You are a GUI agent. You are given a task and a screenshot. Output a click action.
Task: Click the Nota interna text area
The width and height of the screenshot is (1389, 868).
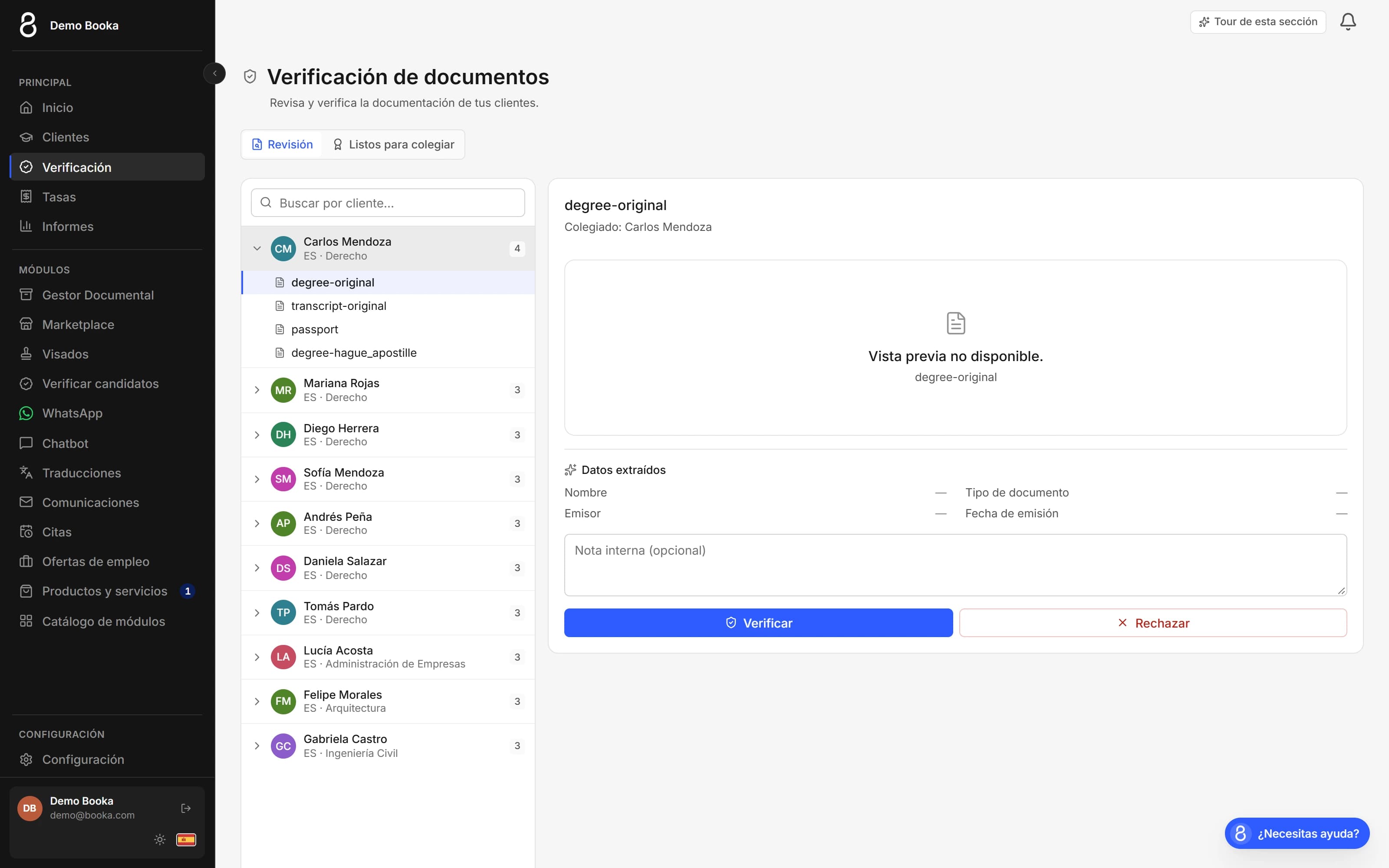point(956,565)
